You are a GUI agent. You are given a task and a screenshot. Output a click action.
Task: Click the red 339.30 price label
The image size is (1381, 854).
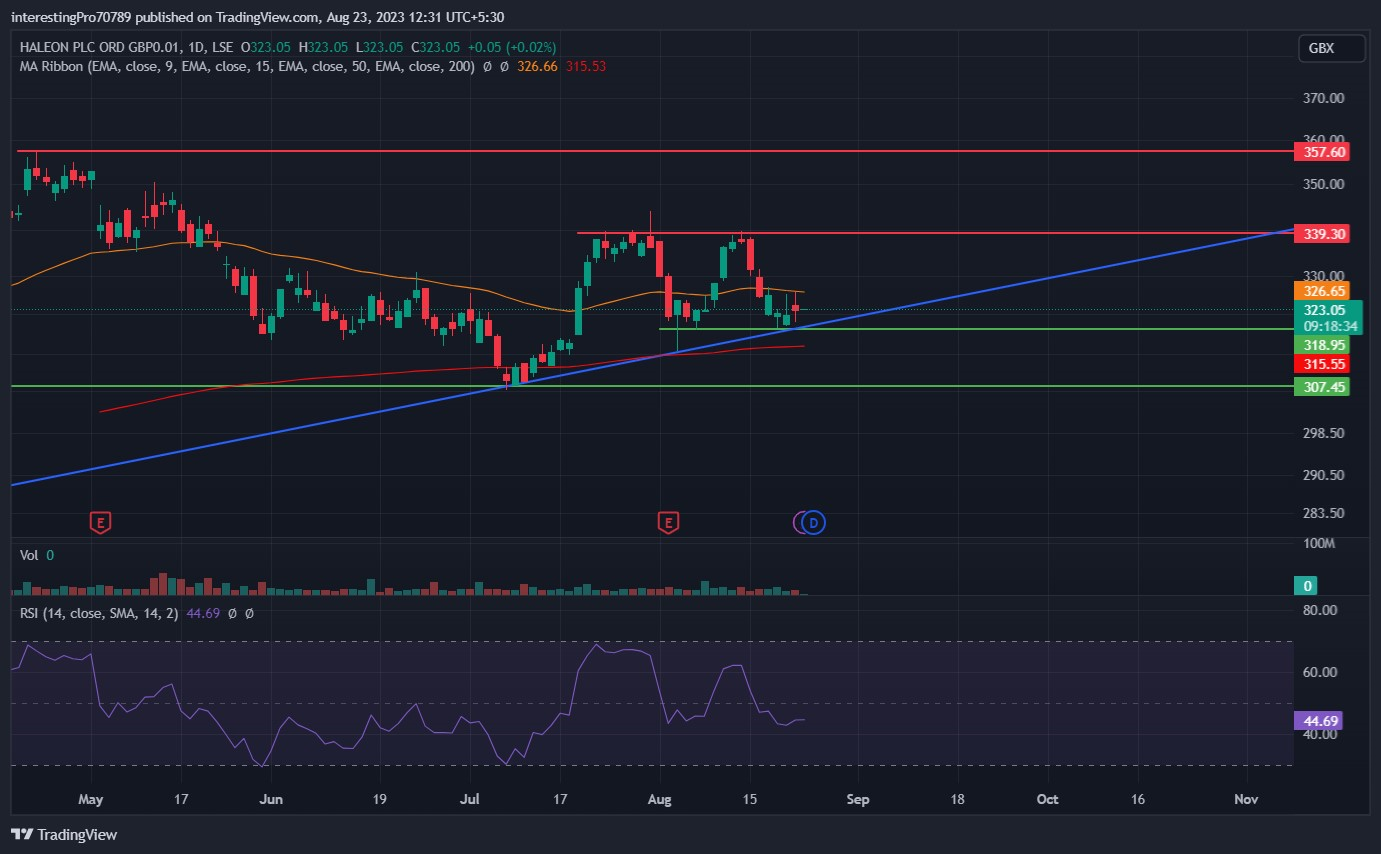tap(1321, 233)
